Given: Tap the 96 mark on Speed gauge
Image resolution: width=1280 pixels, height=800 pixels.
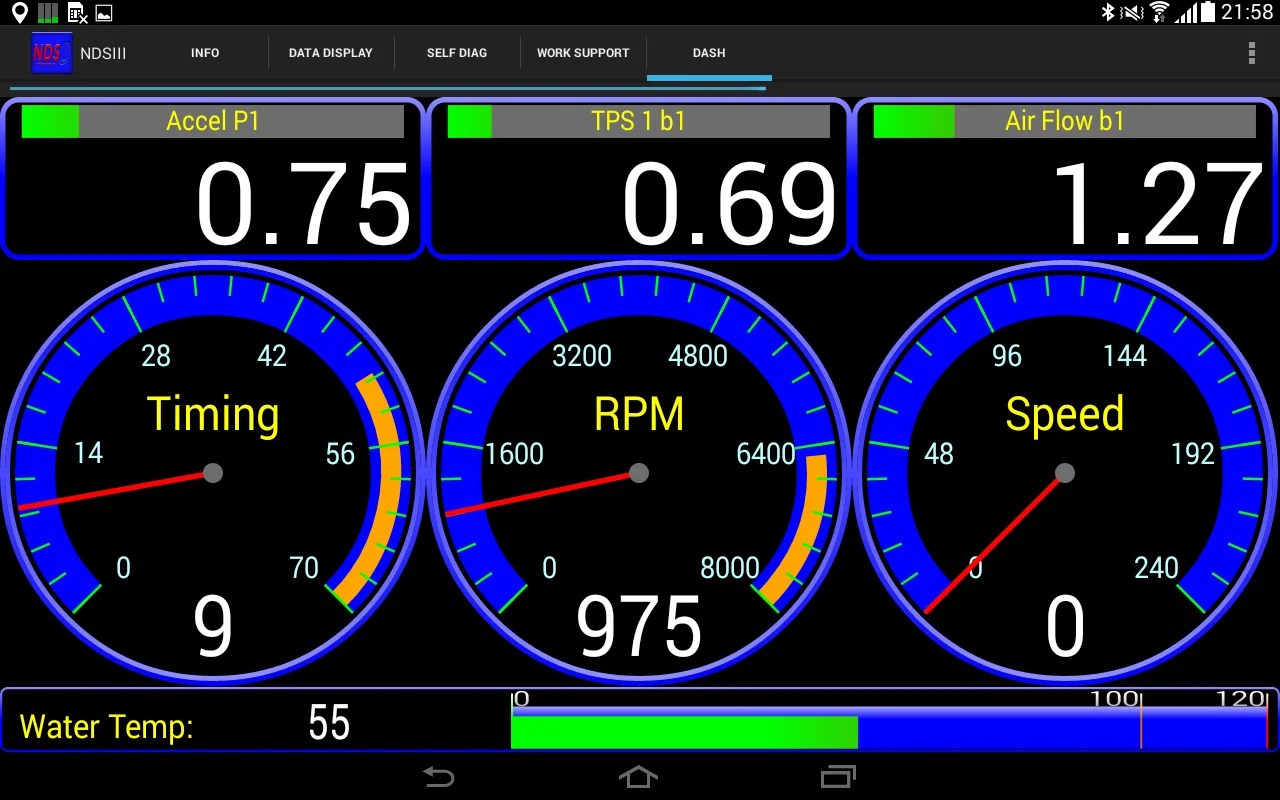Looking at the screenshot, I should 1007,356.
